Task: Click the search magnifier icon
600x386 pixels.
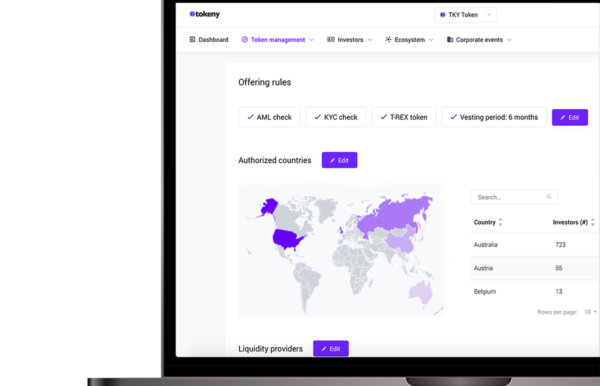Action: point(549,197)
